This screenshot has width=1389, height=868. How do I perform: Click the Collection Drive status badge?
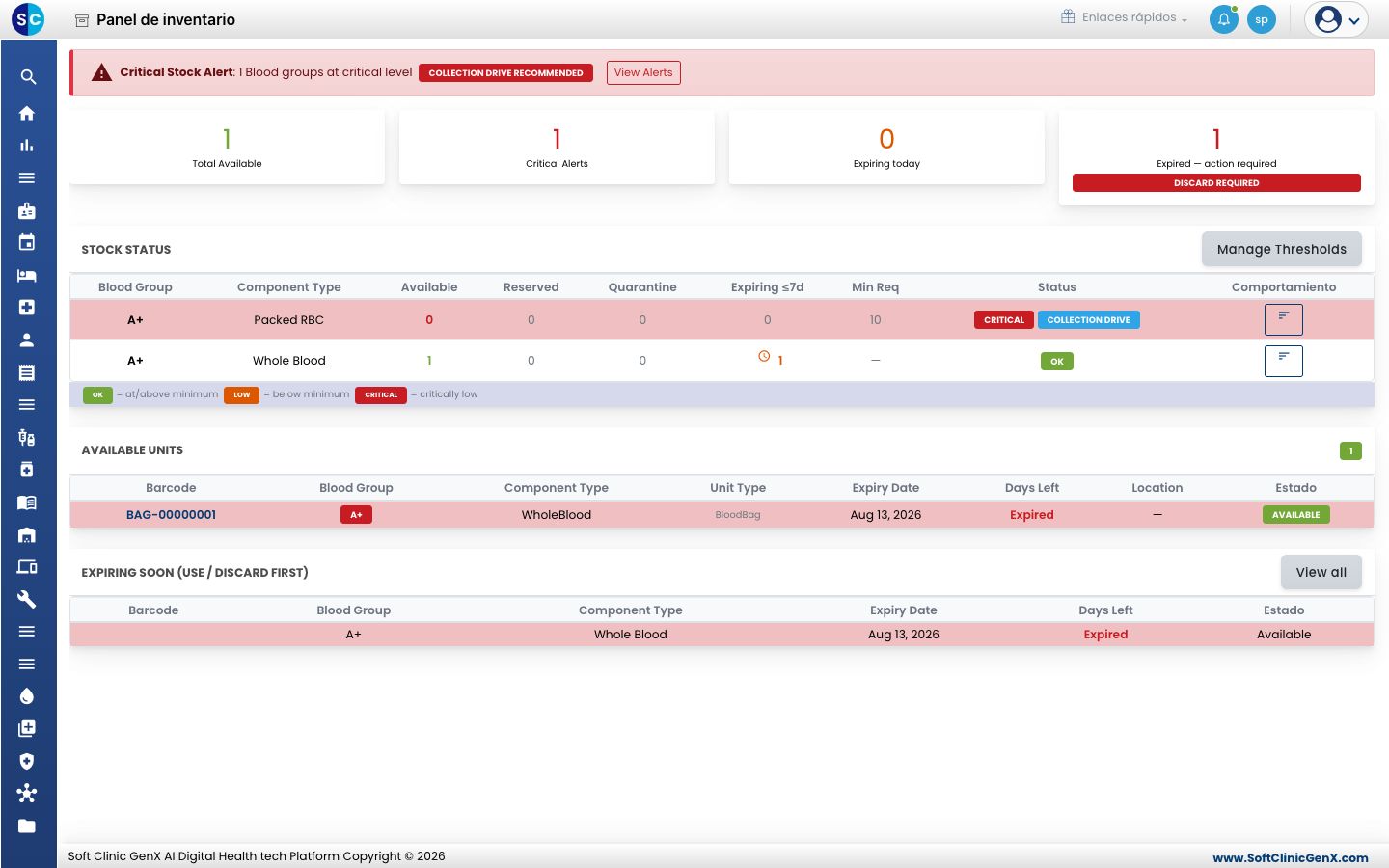(1088, 320)
